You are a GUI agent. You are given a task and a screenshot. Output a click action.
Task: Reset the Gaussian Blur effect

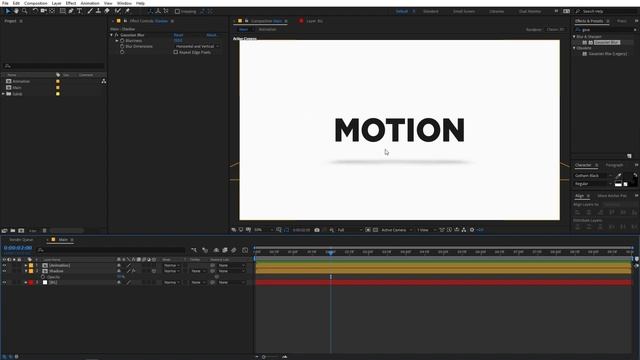pos(178,35)
